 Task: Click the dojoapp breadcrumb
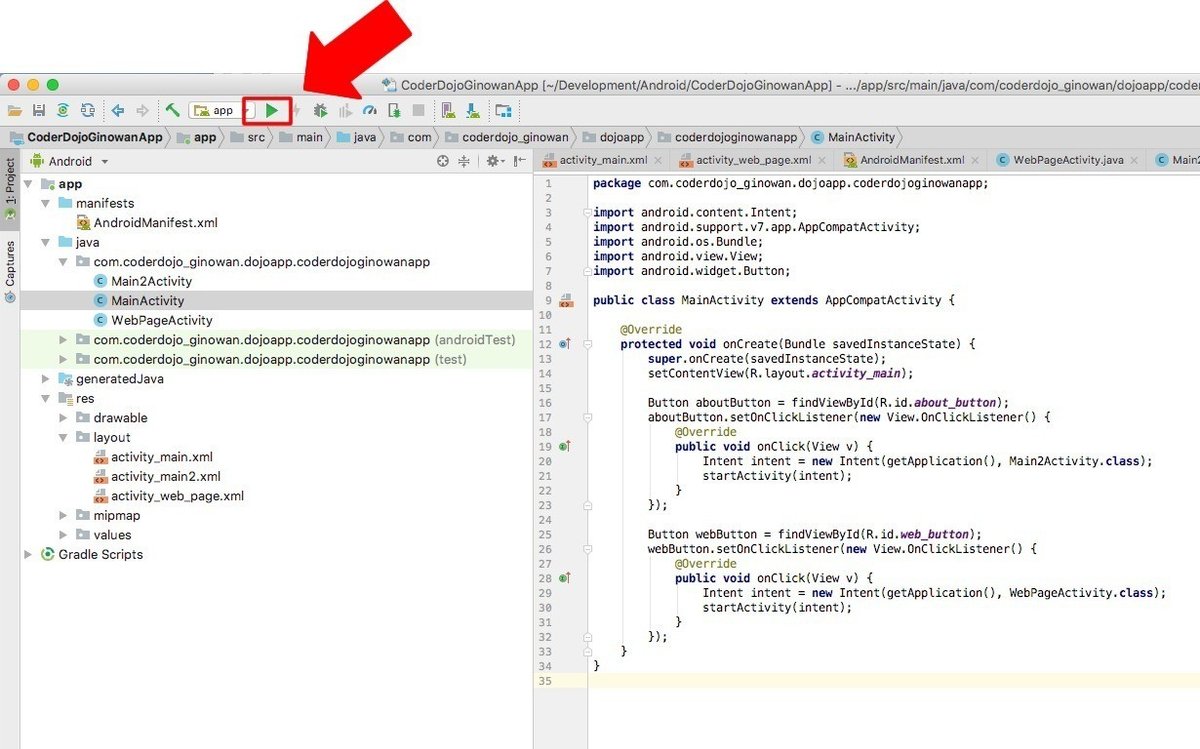(612, 137)
